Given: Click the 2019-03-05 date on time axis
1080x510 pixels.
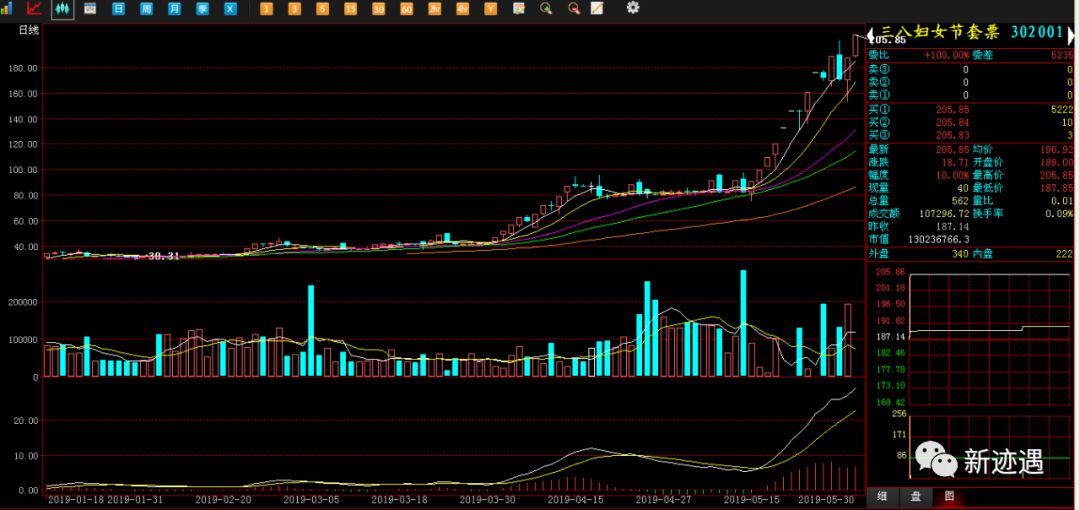Looking at the screenshot, I should click(310, 500).
